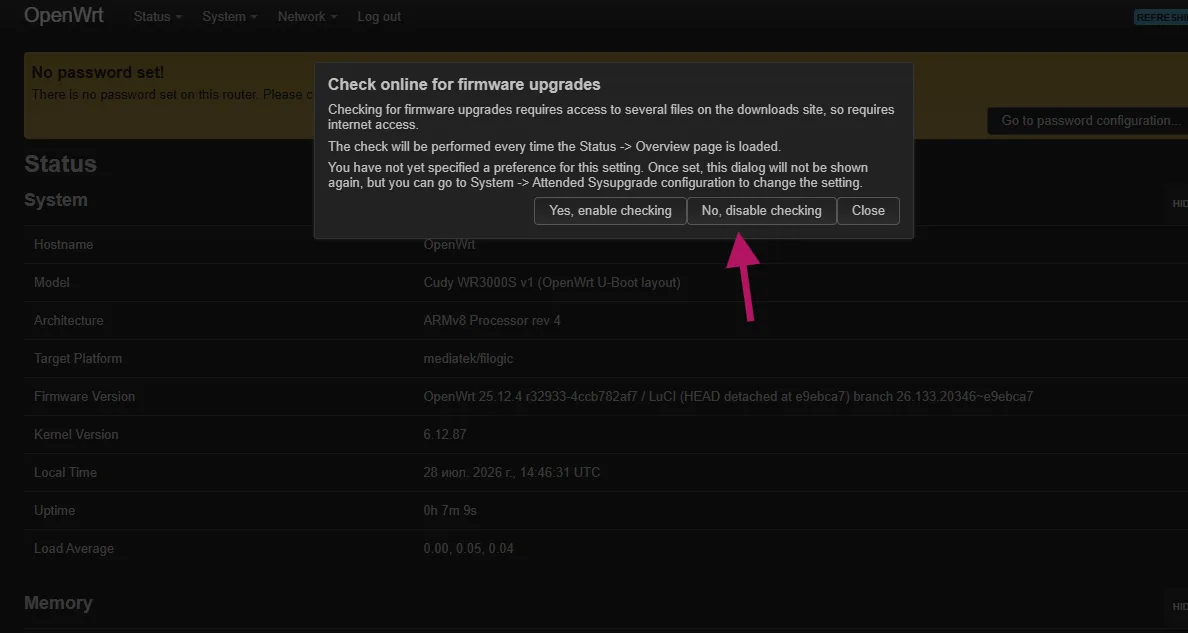
Task: Click the Model row label
Action: tap(52, 282)
